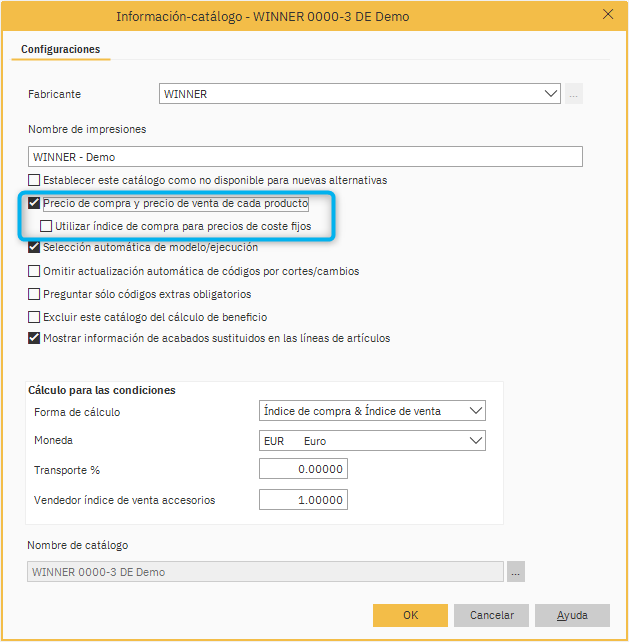Click the browse button beside Nombre de catálogo
The image size is (629, 642).
[x=516, y=572]
